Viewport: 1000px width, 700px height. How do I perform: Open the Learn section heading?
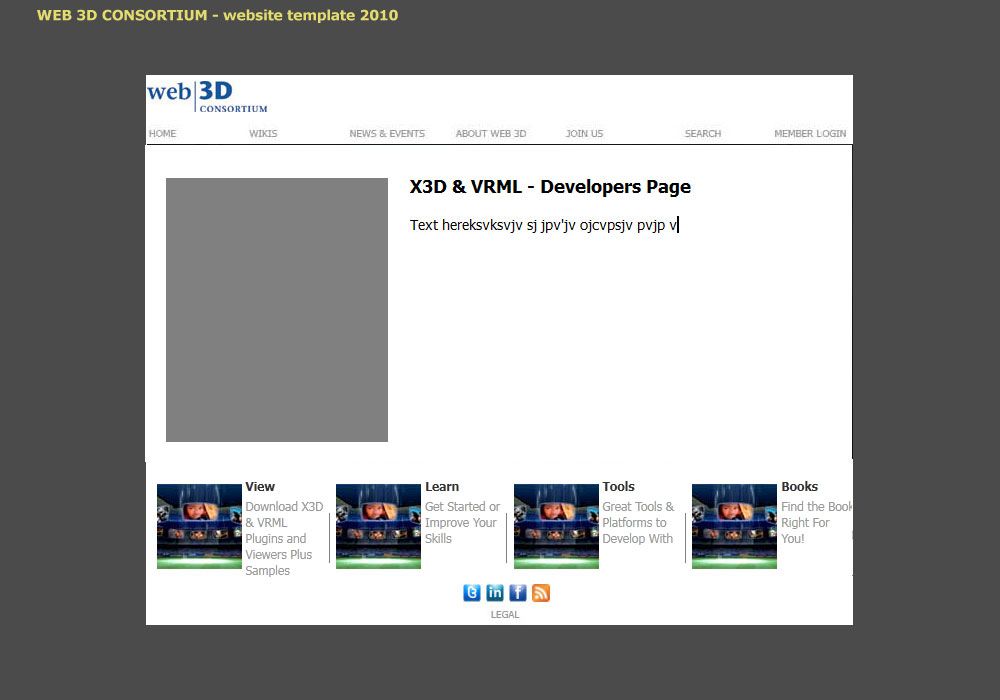pyautogui.click(x=442, y=486)
